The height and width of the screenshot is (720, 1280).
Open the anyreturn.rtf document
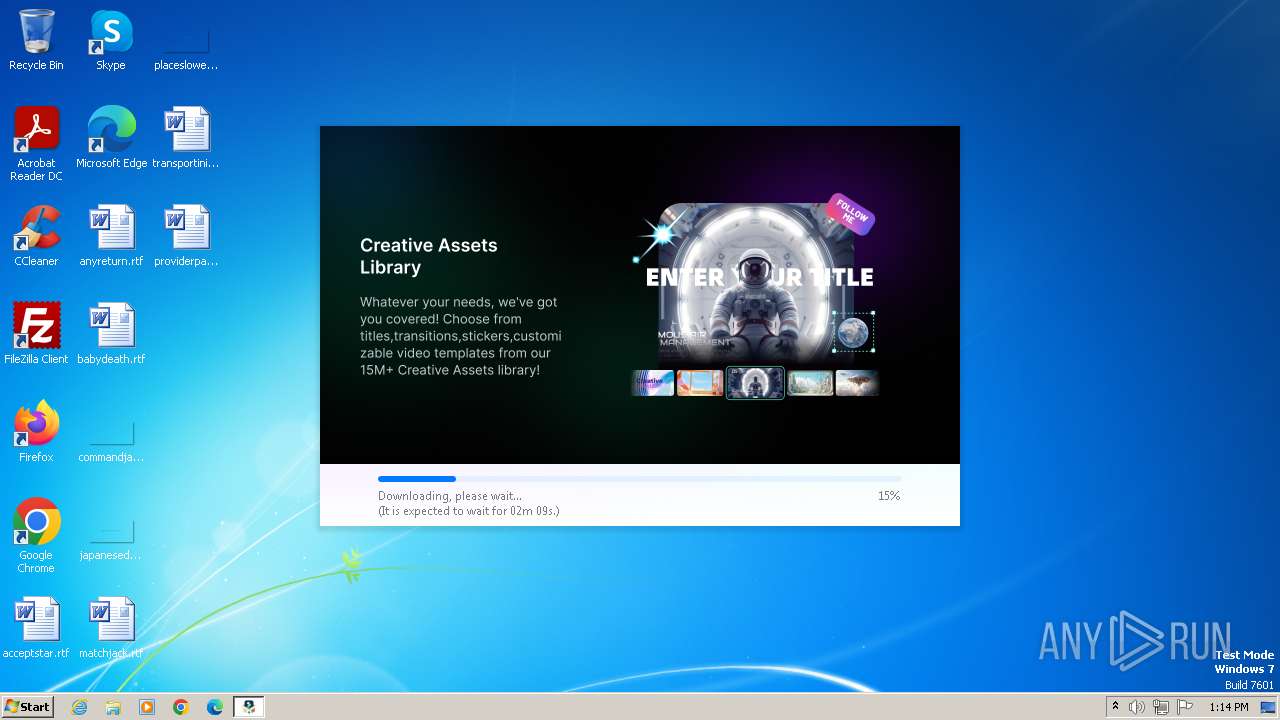pyautogui.click(x=111, y=236)
